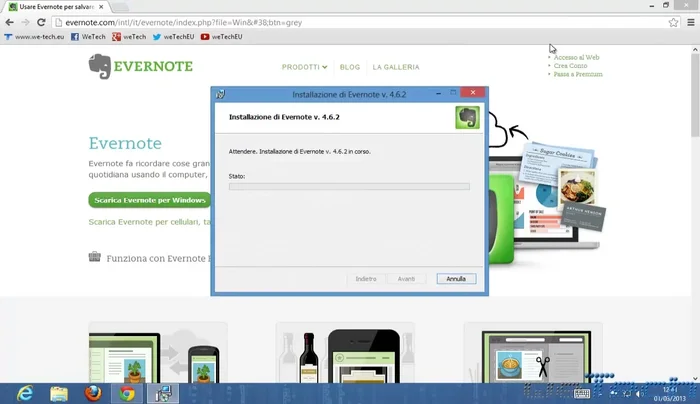Screen dimensions: 700x404
Task: Click the Crea Conto link
Action: tap(570, 66)
